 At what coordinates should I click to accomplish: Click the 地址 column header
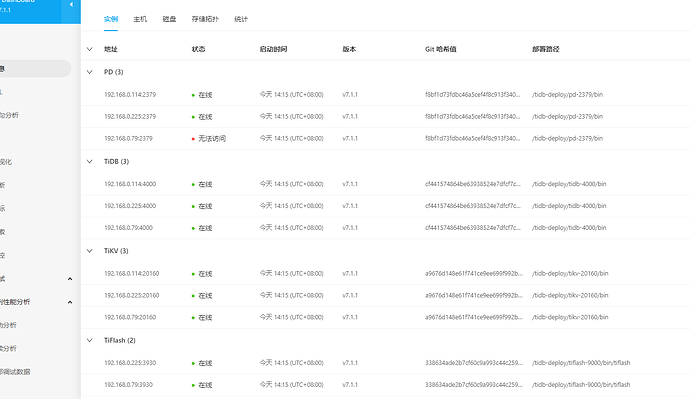coord(110,49)
